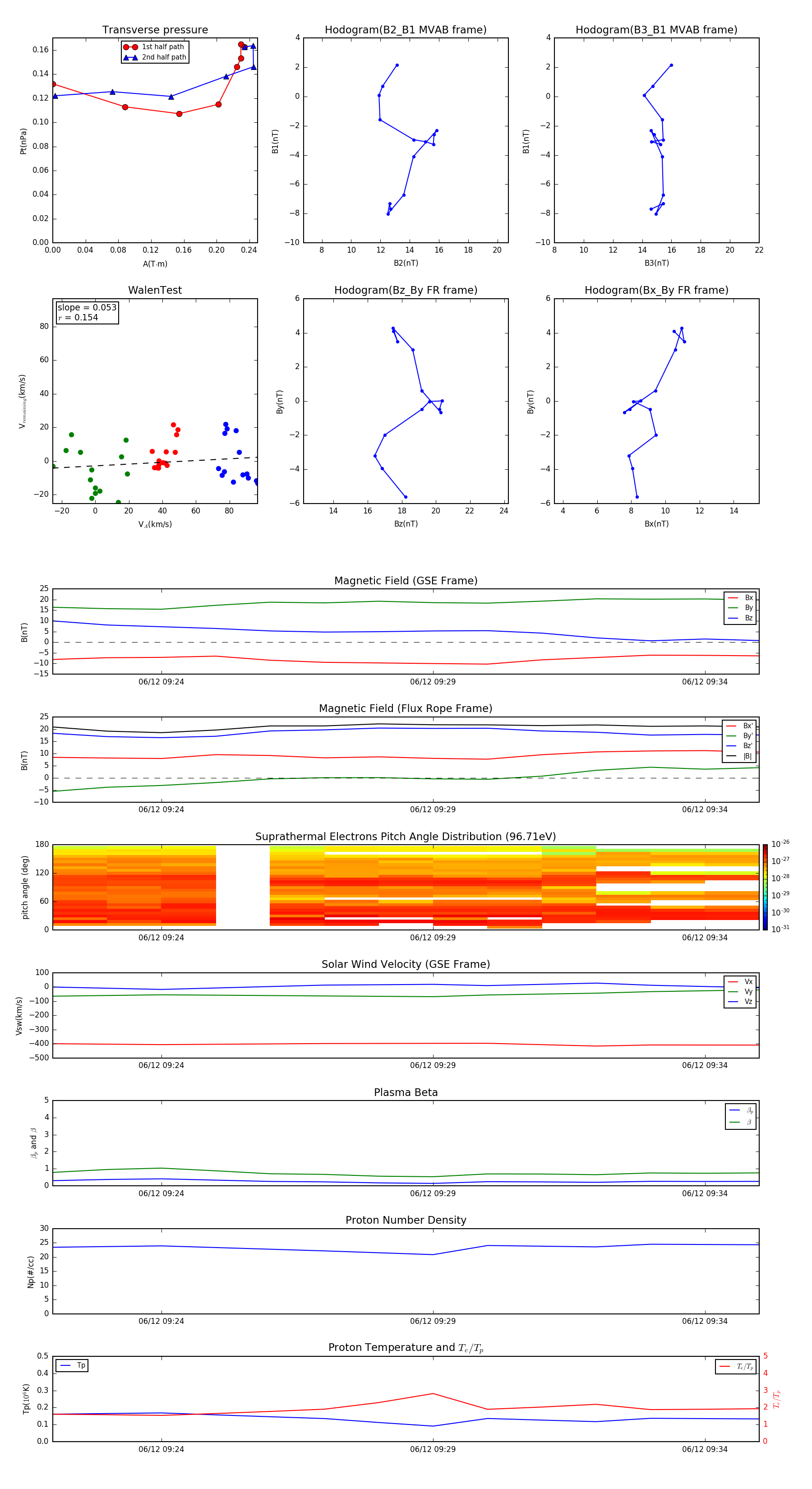Click the pitch angle colorbar
The width and height of the screenshot is (812, 1489).
pyautogui.click(x=765, y=887)
